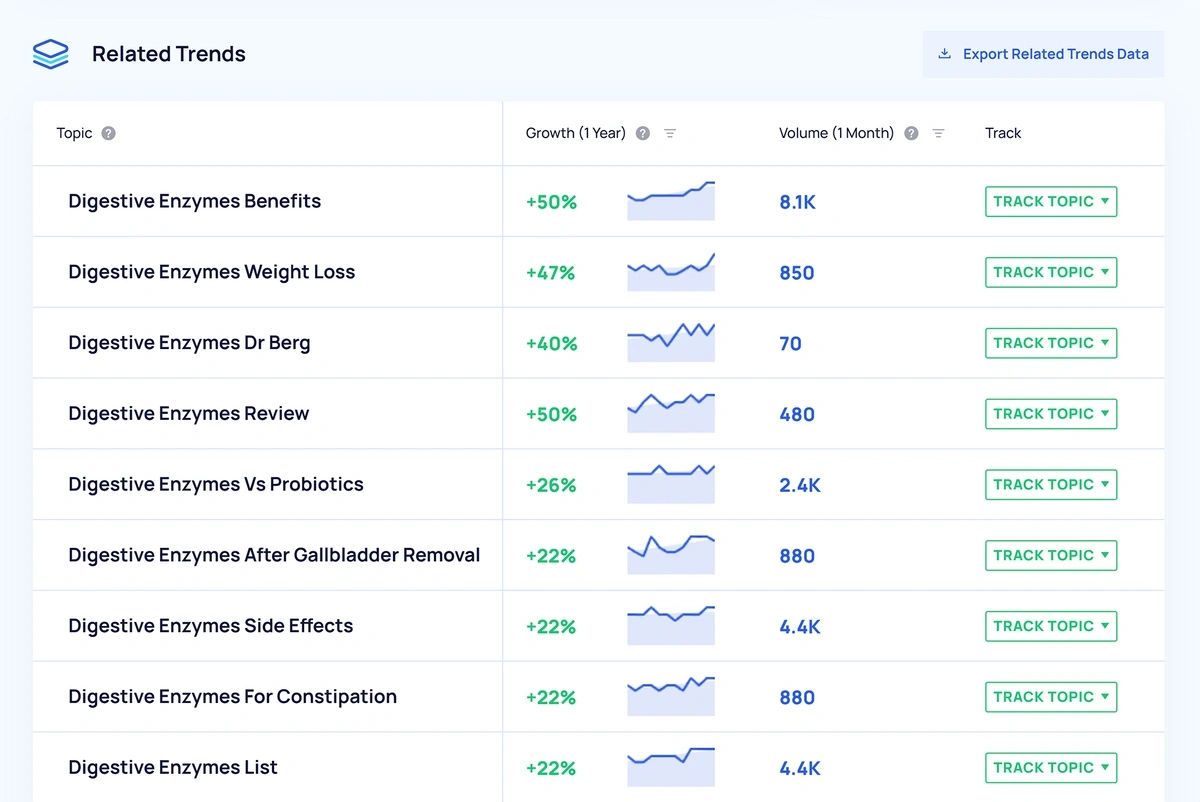Open Track Topic dropdown for Digestive Enzymes Benefits
The width and height of the screenshot is (1200, 802).
click(x=1051, y=201)
